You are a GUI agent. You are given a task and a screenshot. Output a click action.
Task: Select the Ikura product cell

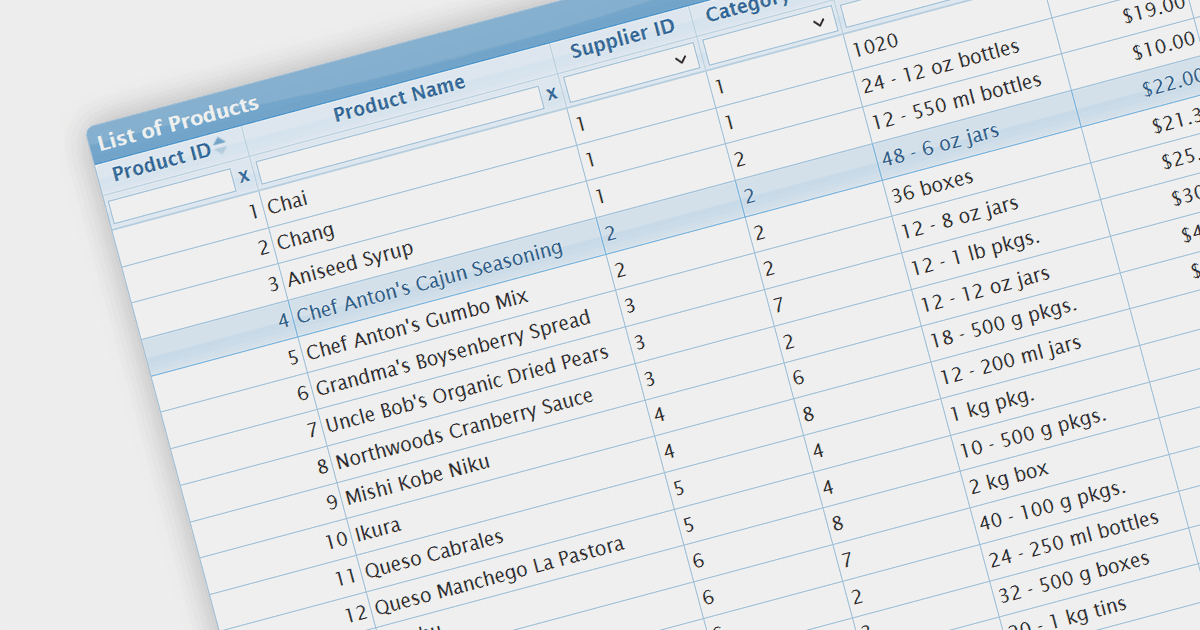(377, 529)
